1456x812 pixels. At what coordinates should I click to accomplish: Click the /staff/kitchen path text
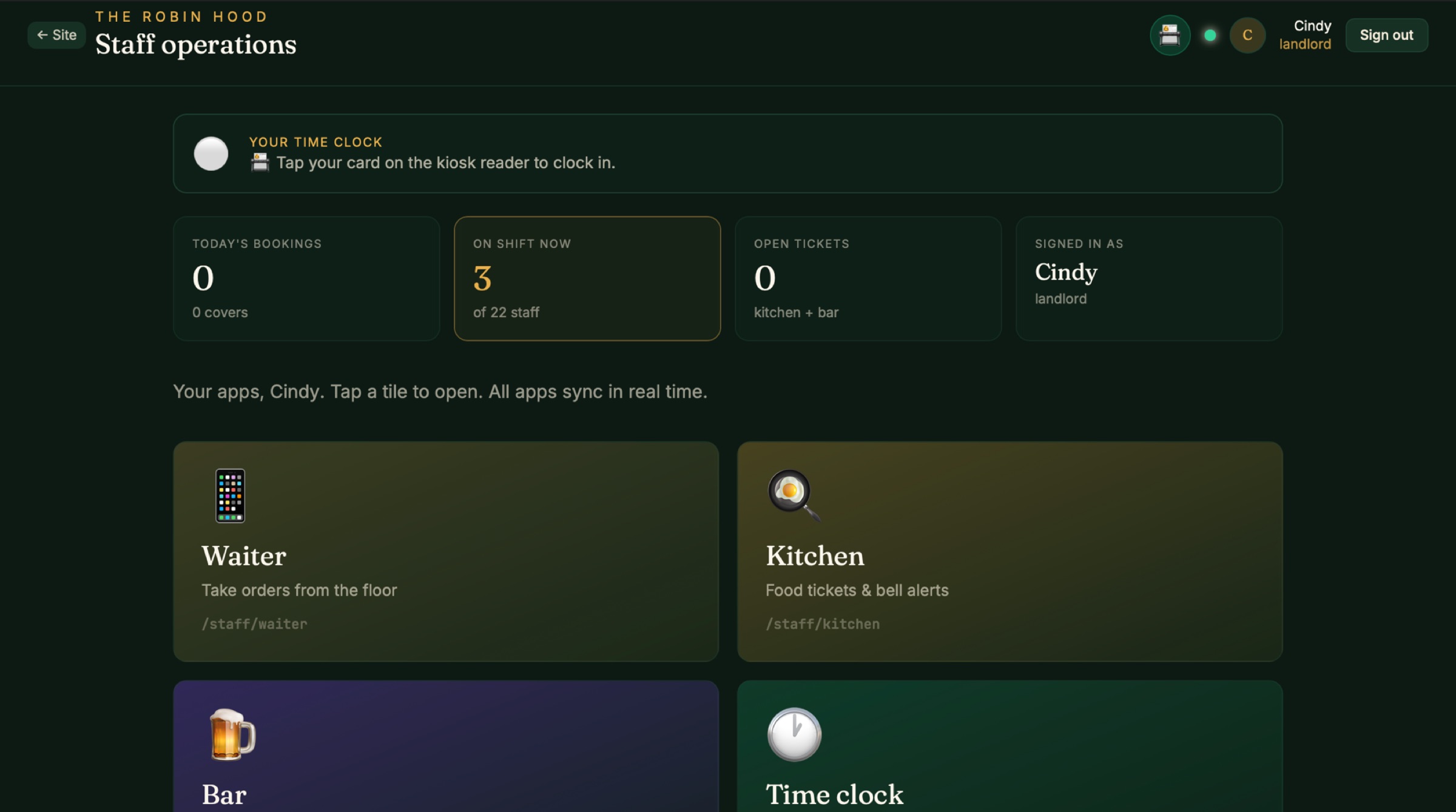pos(823,624)
